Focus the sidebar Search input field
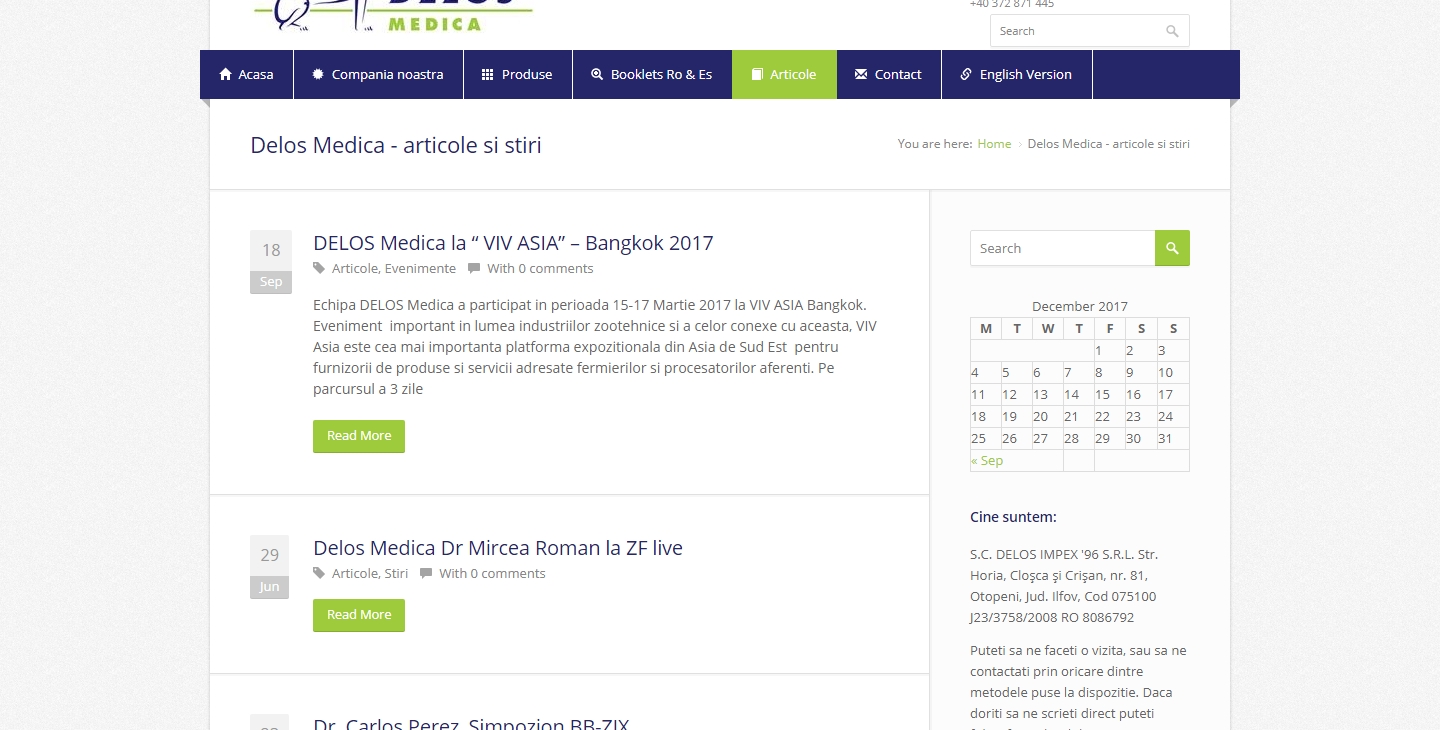 point(1062,248)
